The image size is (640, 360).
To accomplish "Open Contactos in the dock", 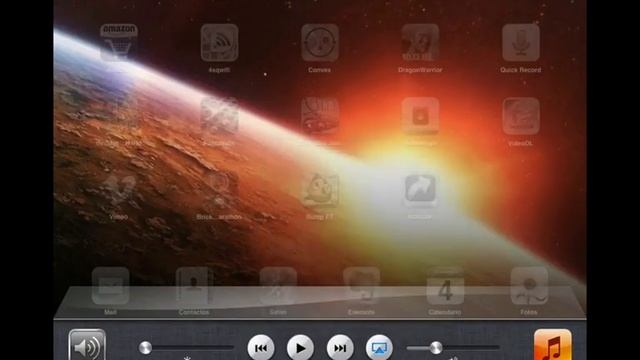I will pyautogui.click(x=194, y=286).
